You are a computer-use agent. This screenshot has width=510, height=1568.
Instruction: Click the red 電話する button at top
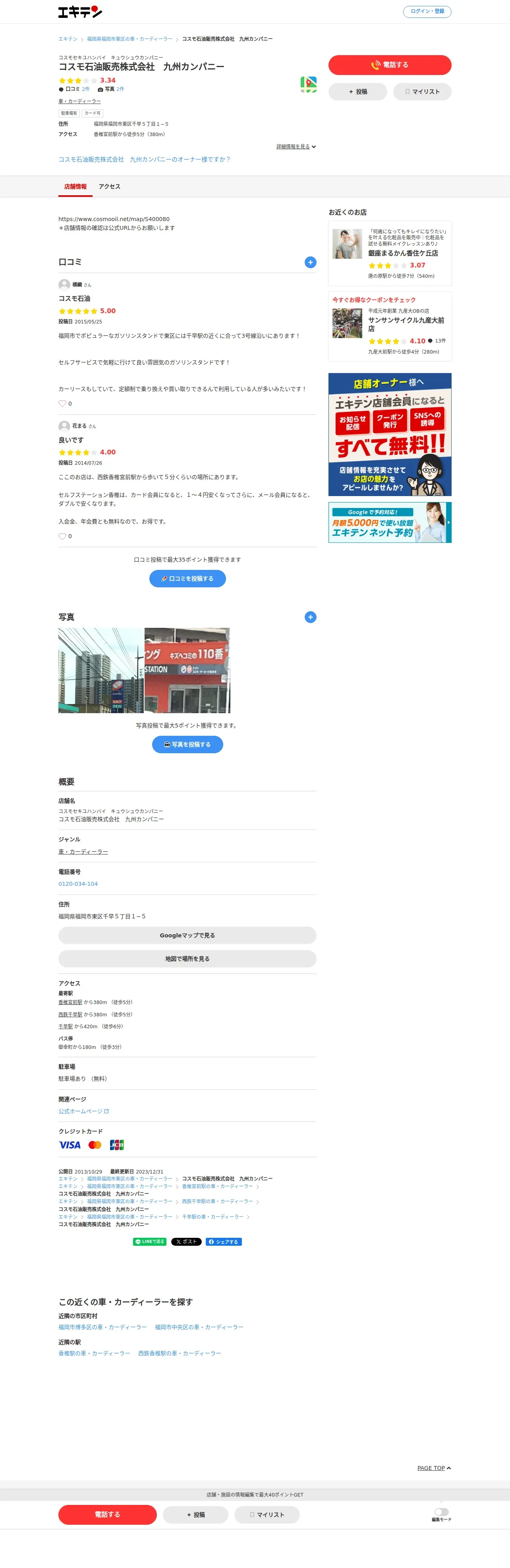point(390,65)
